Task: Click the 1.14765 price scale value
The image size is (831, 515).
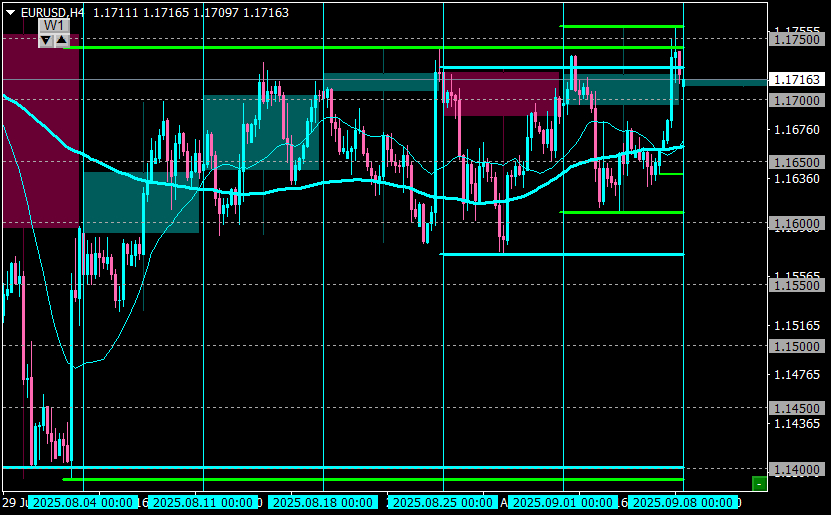Action: 797,375
